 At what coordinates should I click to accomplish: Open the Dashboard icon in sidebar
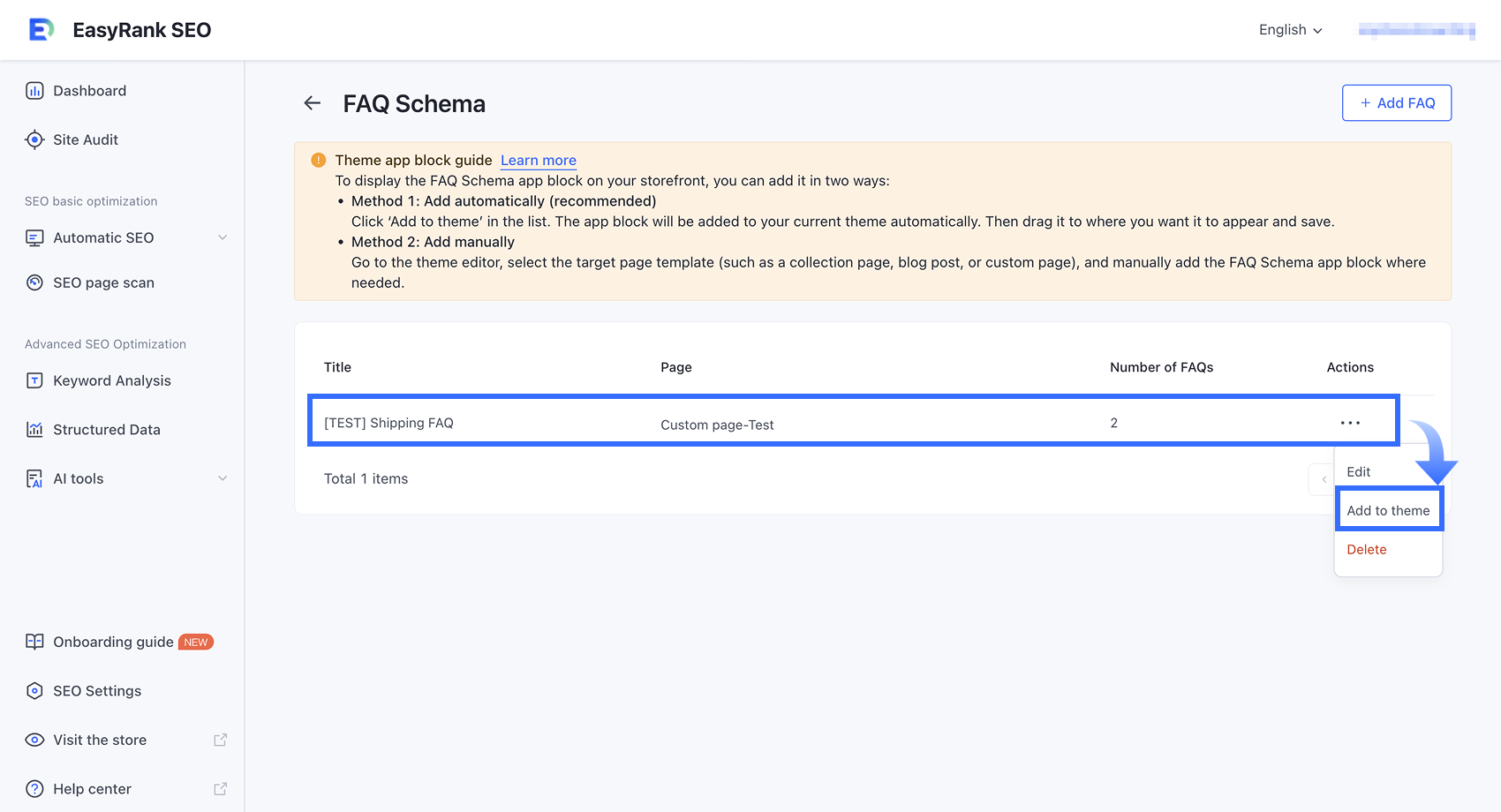pos(34,91)
